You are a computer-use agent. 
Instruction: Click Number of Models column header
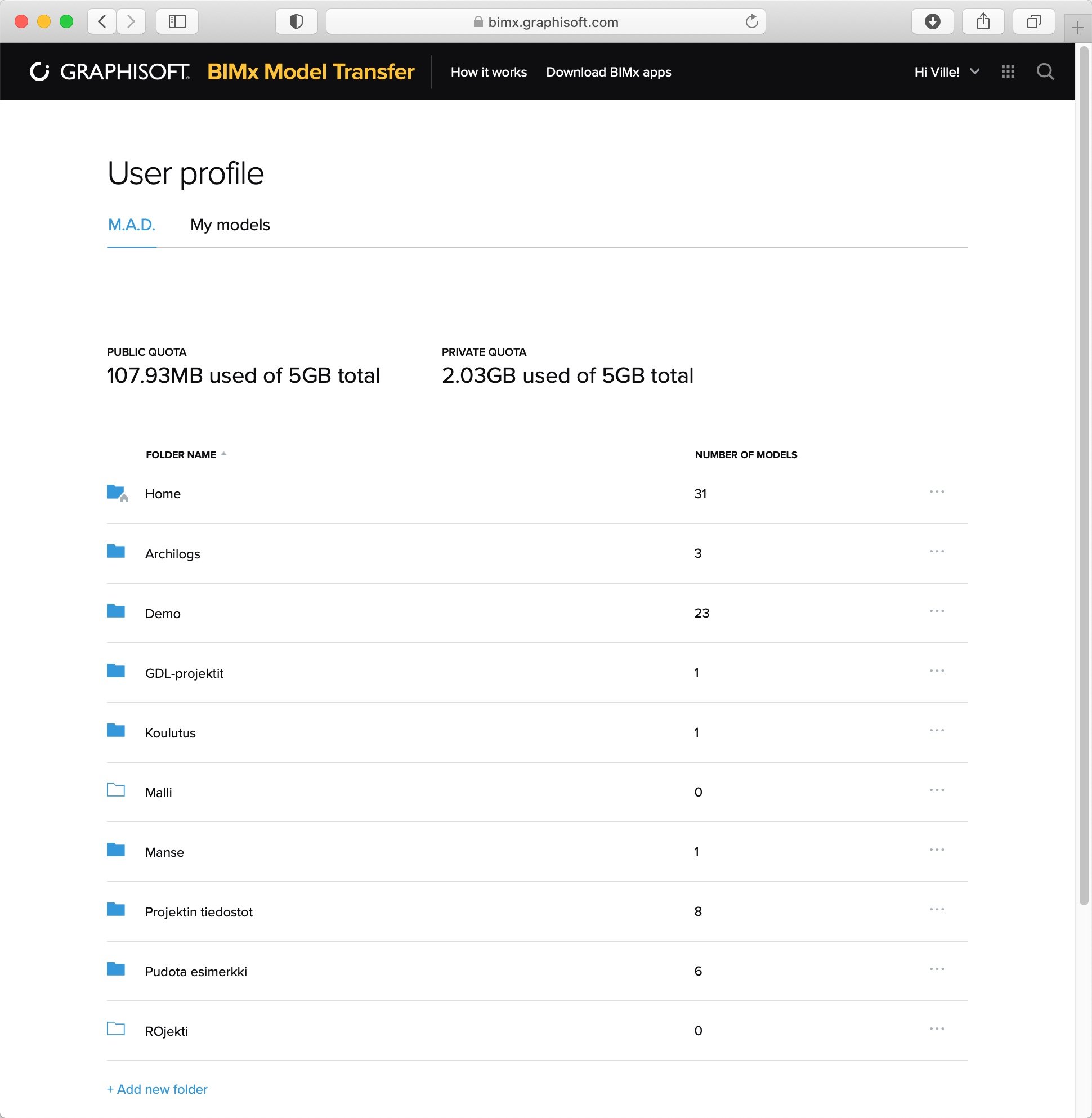746,455
